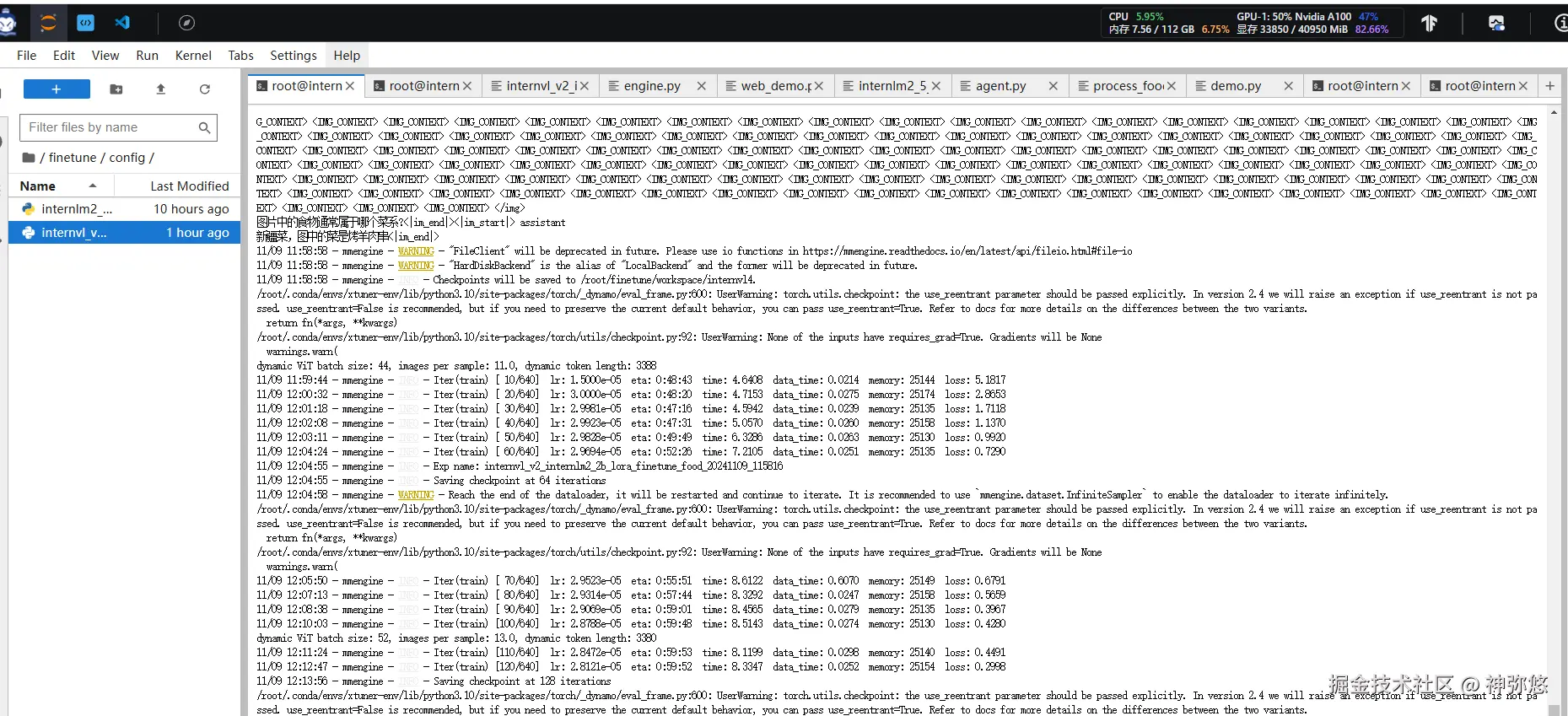Image resolution: width=1568 pixels, height=716 pixels.
Task: Close the process_foo tab
Action: pos(1171,86)
